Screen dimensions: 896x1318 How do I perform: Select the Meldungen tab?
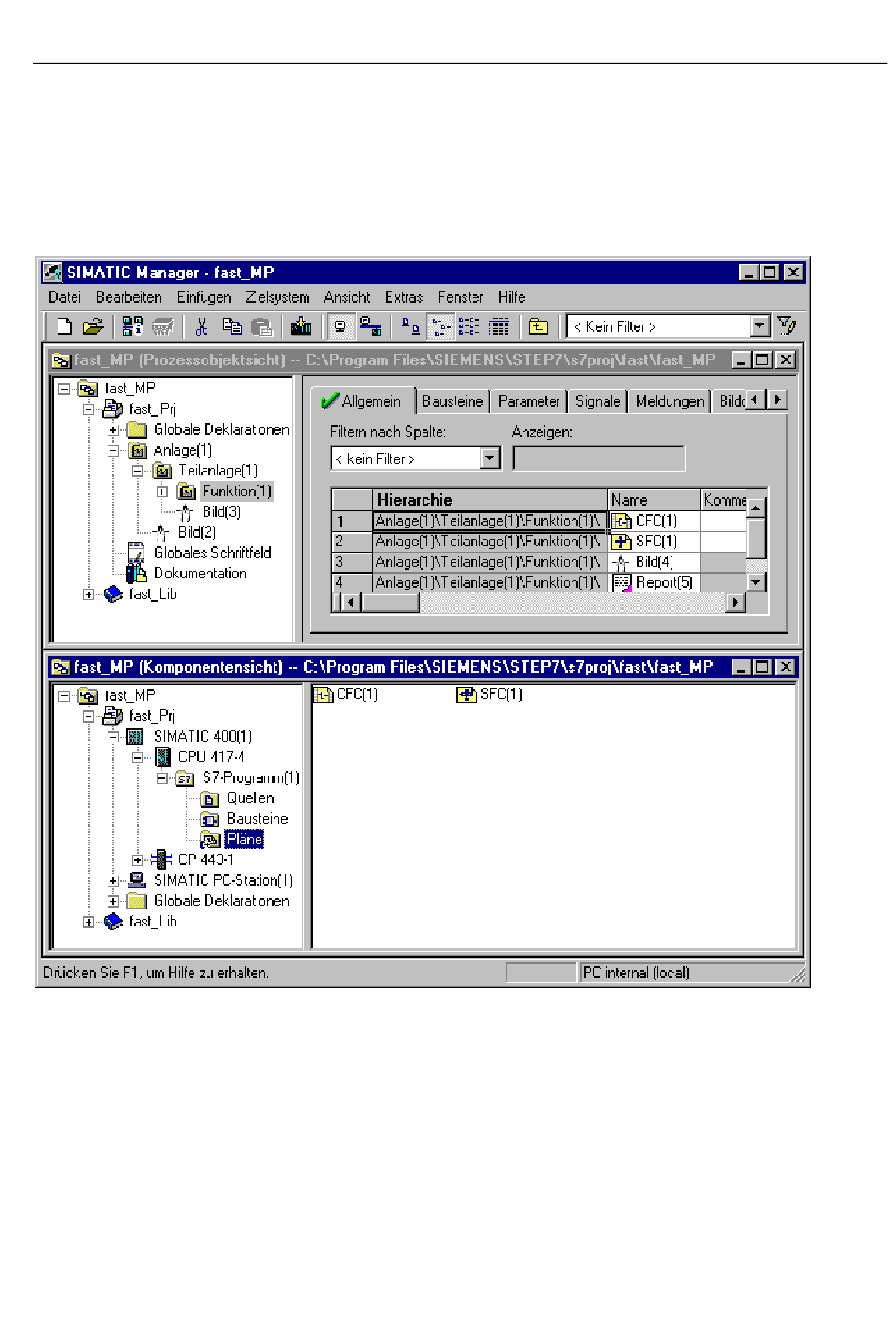pyautogui.click(x=670, y=402)
